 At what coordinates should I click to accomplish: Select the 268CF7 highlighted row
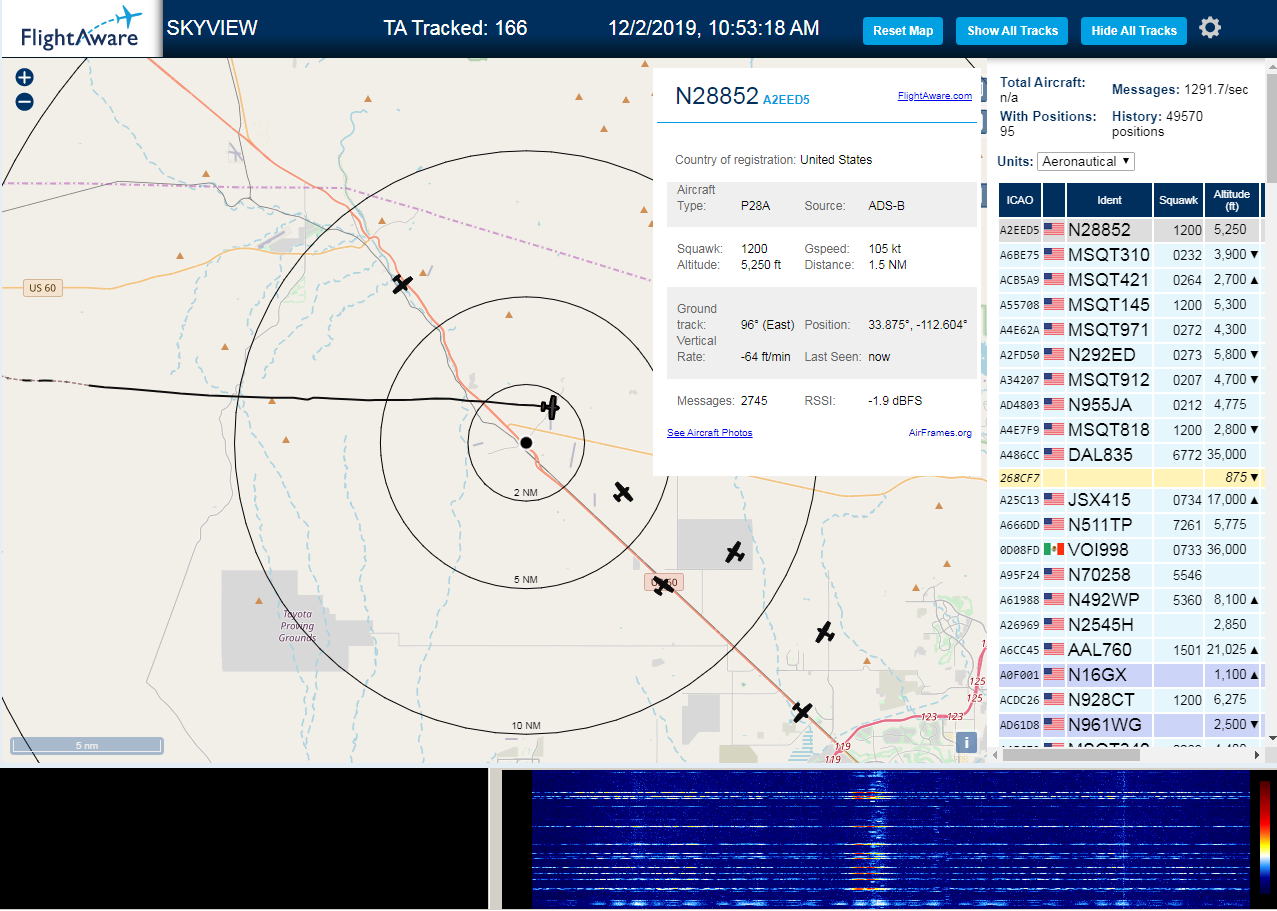point(1130,477)
